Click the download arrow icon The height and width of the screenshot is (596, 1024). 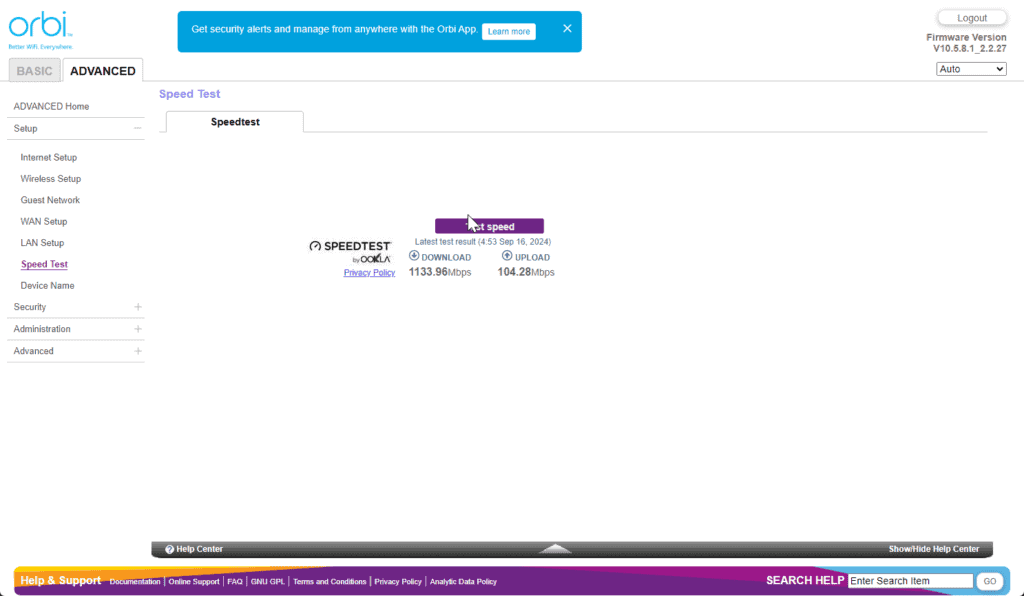click(414, 256)
